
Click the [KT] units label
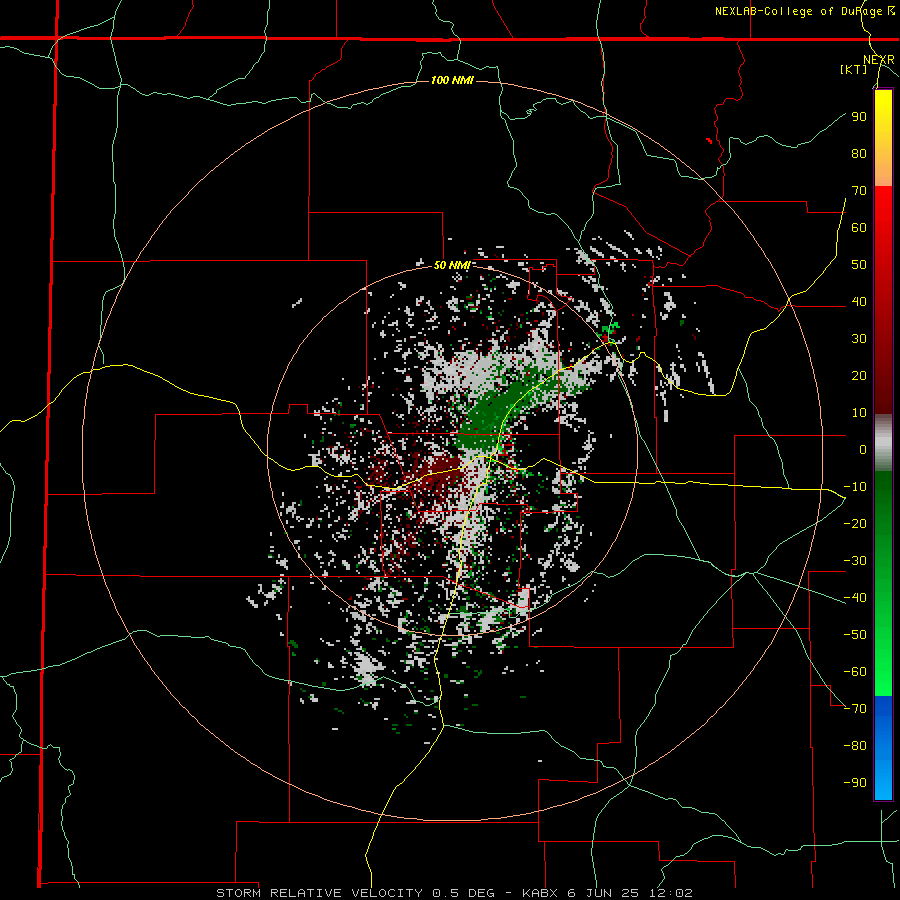tap(854, 69)
